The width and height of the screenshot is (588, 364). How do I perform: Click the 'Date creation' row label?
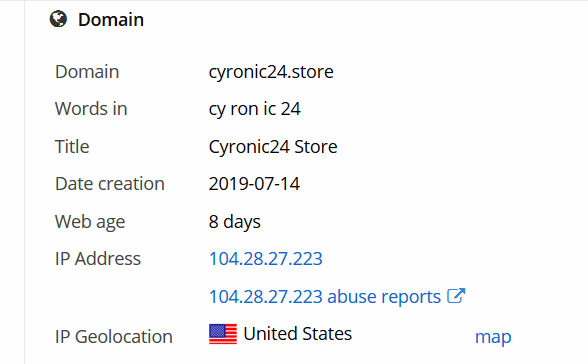110,184
